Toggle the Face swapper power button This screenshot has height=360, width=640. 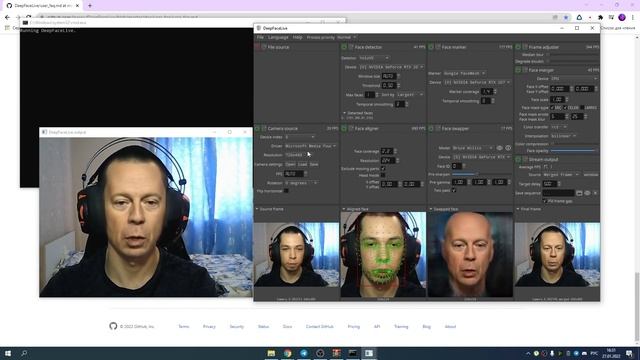coord(431,129)
